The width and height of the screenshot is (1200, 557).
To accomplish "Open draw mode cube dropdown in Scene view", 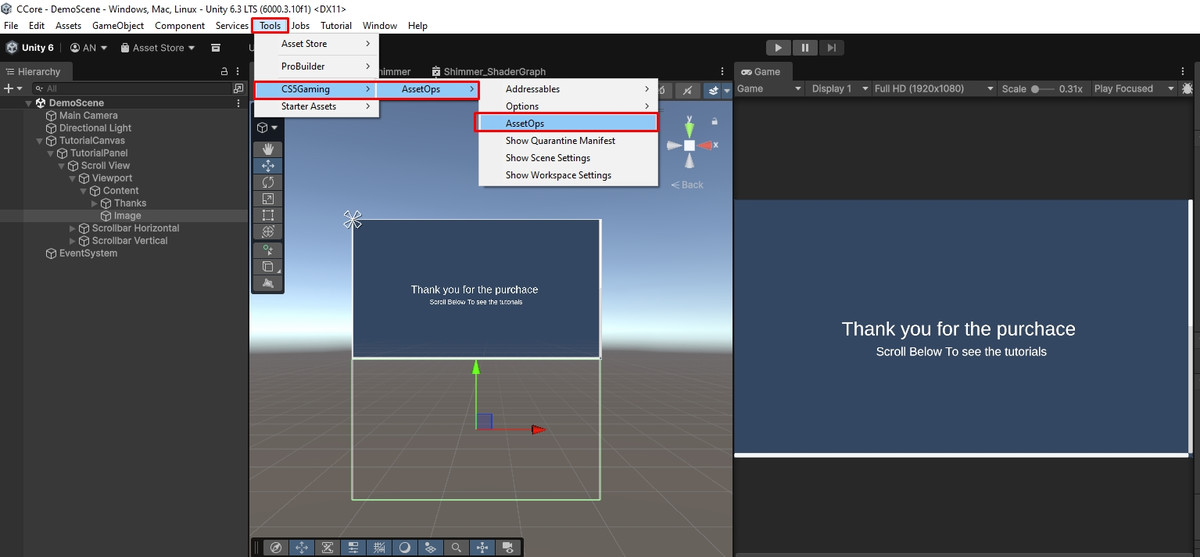I will click(x=268, y=127).
